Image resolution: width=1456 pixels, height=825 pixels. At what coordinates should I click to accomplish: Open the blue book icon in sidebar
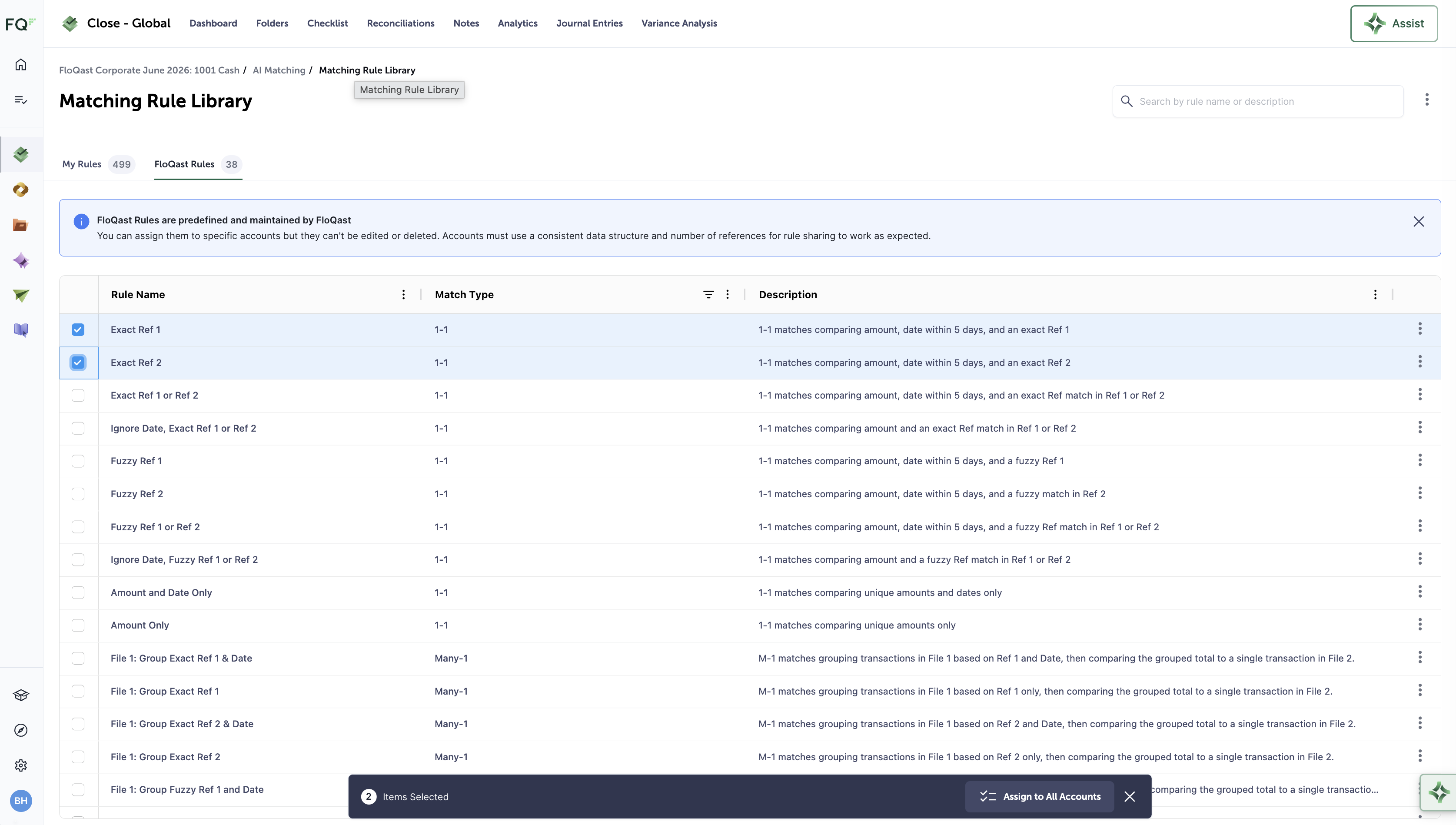[21, 330]
